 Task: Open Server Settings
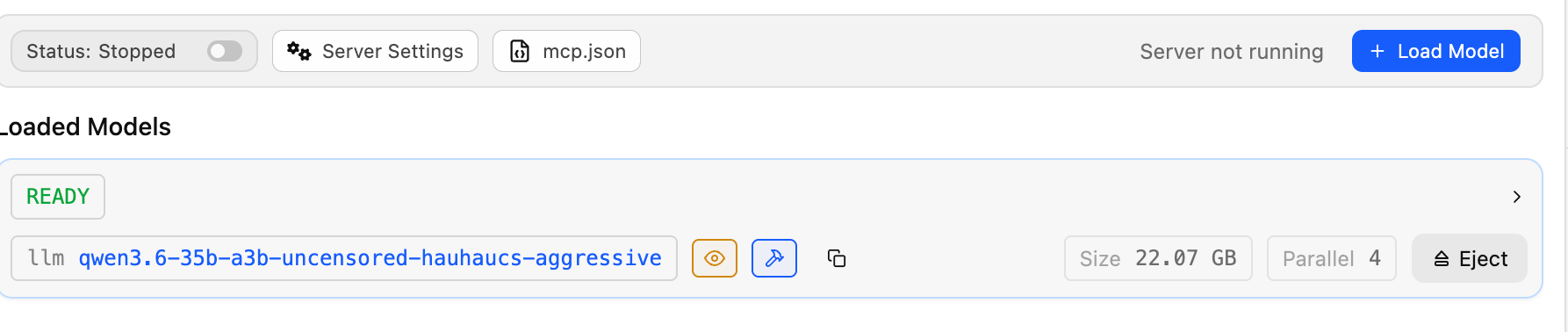click(375, 51)
